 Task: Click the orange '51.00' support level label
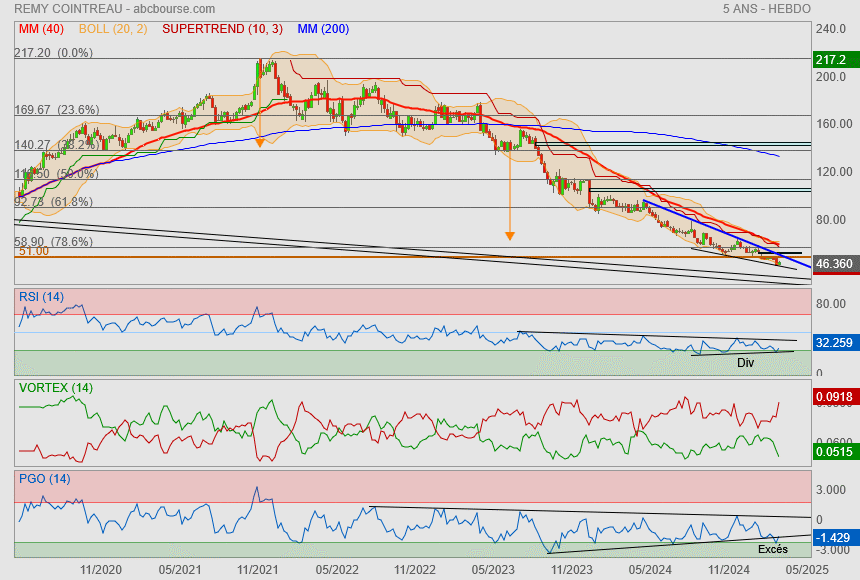[x=34, y=251]
